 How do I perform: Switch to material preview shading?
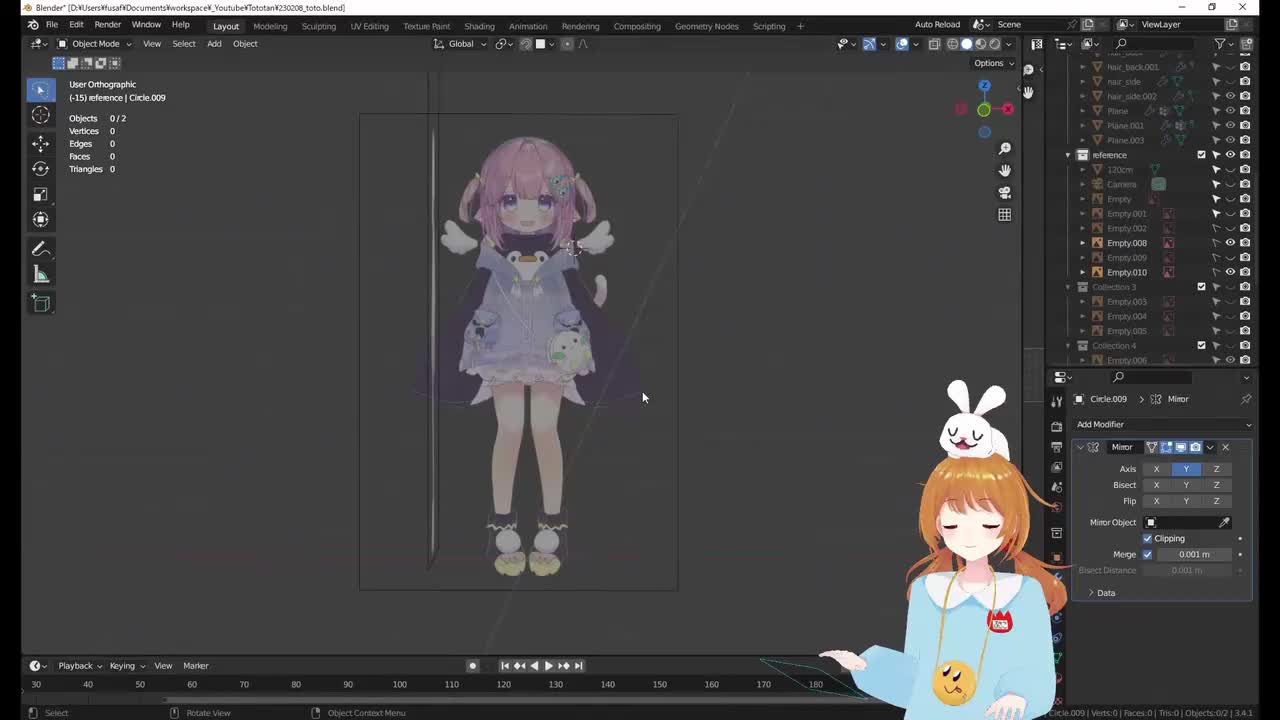tap(980, 44)
